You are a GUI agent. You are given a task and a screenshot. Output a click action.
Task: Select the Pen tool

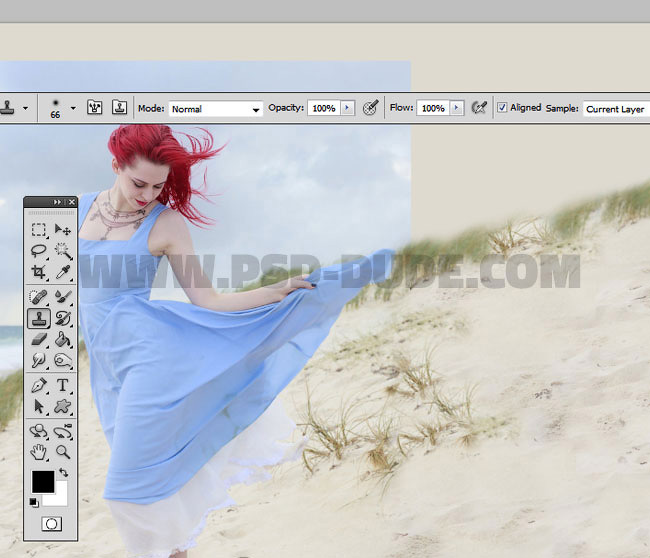click(39, 386)
